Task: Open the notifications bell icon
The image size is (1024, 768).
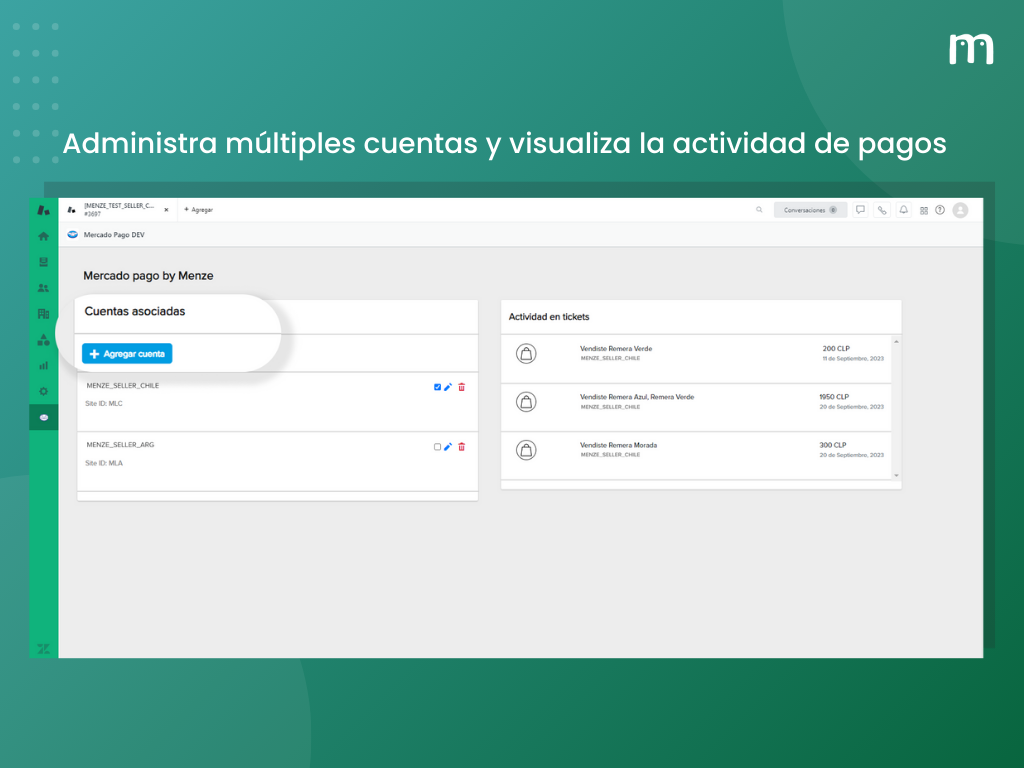Action: pos(903,210)
